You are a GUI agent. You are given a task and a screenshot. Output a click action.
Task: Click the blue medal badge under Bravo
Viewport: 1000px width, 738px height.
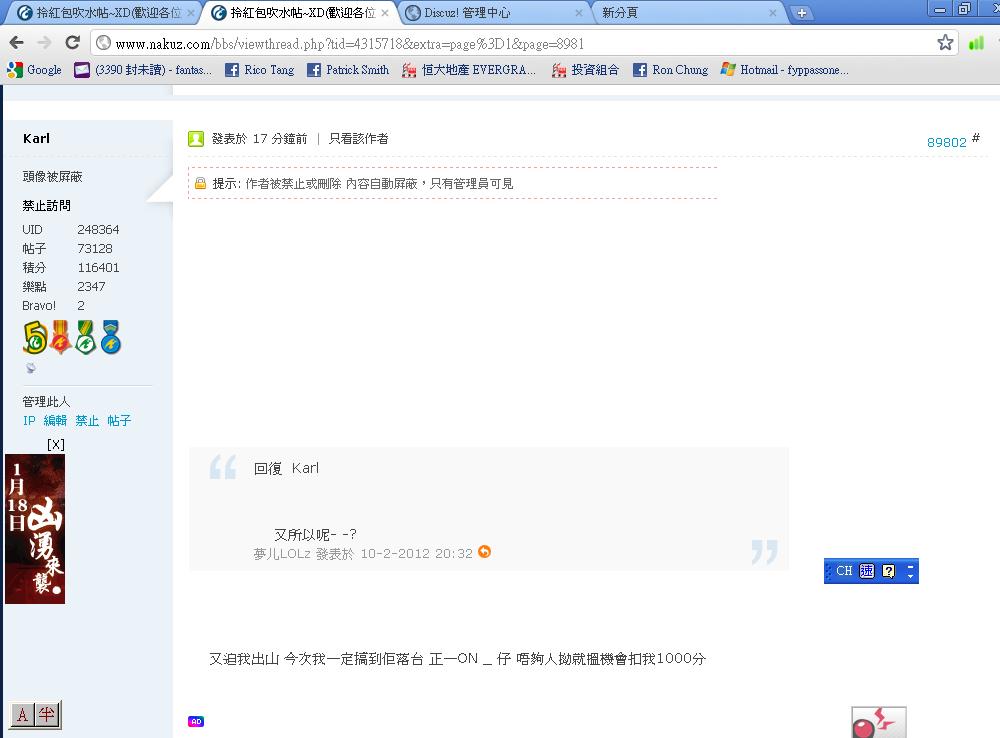(x=111, y=337)
